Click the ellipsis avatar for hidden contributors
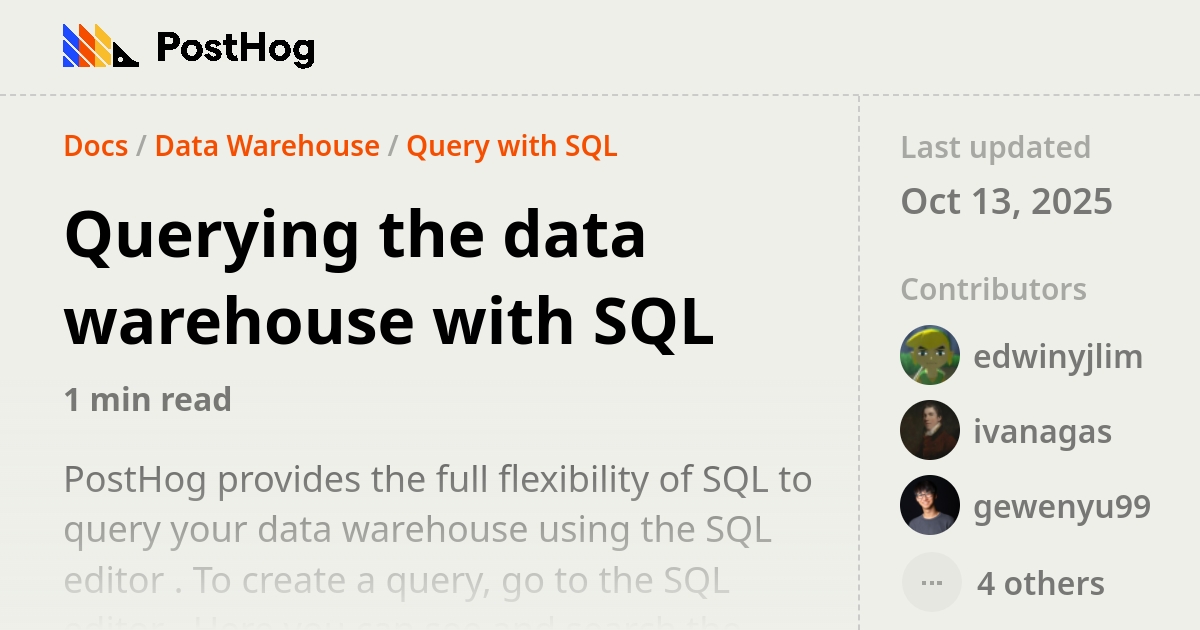Viewport: 1200px width, 630px height. (930, 581)
